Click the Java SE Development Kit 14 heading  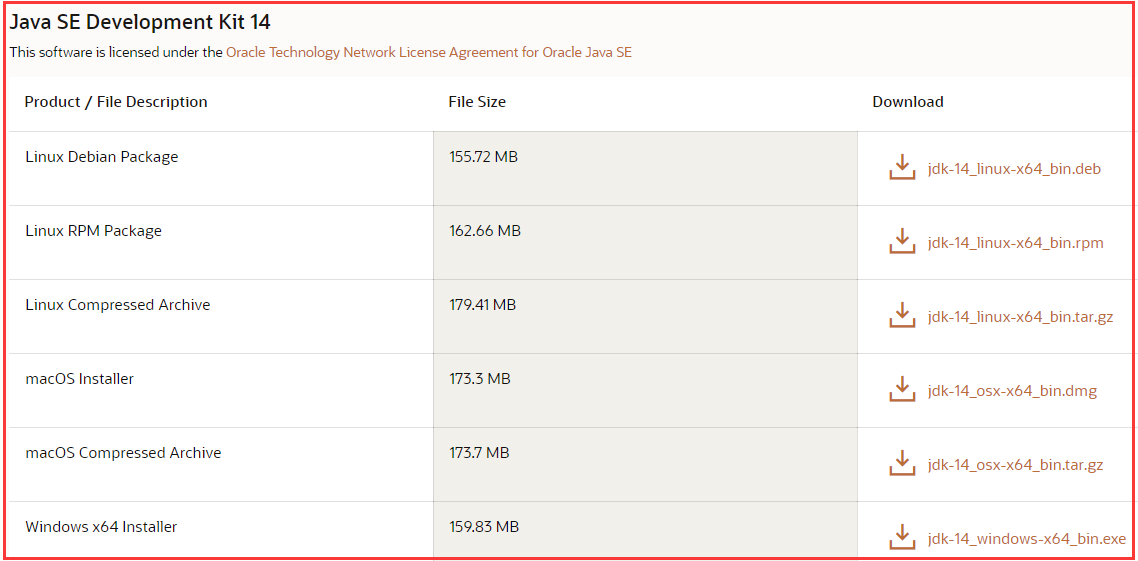[x=140, y=21]
